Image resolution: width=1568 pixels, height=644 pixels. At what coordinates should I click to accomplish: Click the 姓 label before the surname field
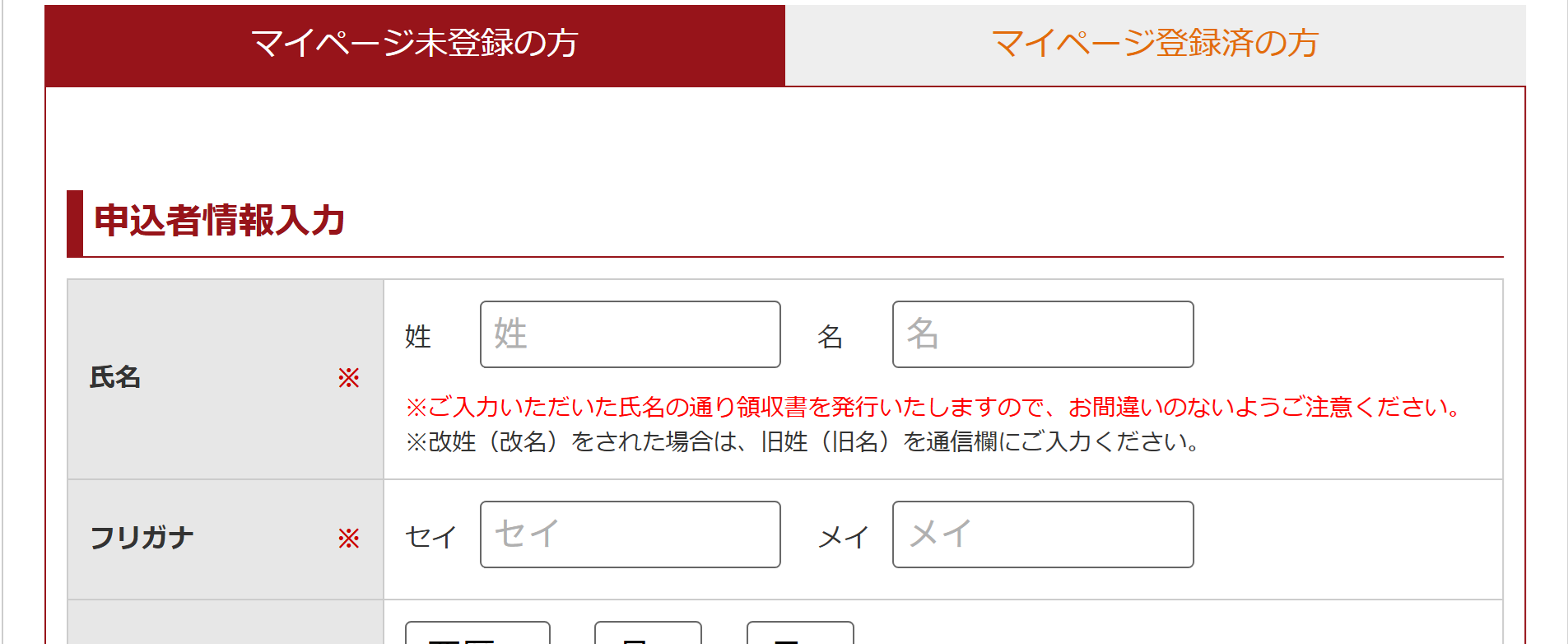pos(418,336)
